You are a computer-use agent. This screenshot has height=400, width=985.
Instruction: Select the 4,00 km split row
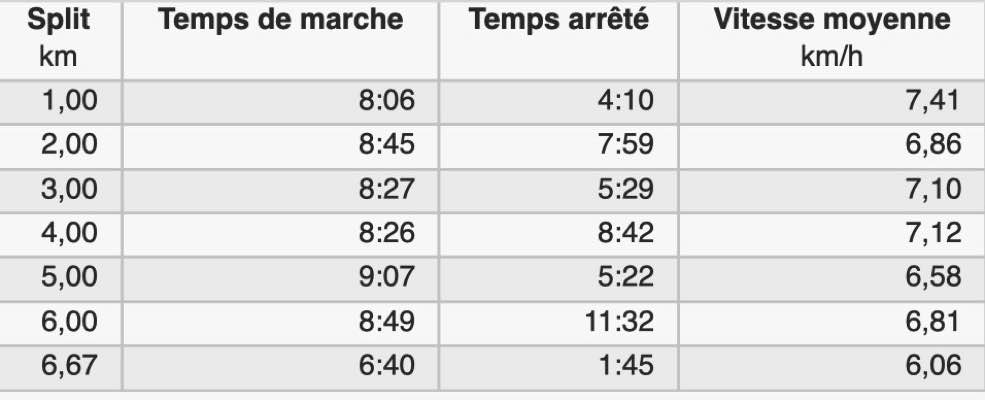(x=492, y=234)
